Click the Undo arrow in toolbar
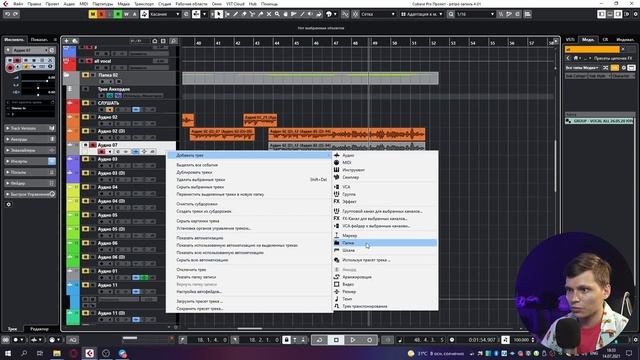This screenshot has height=360, width=640. [x=7, y=14]
